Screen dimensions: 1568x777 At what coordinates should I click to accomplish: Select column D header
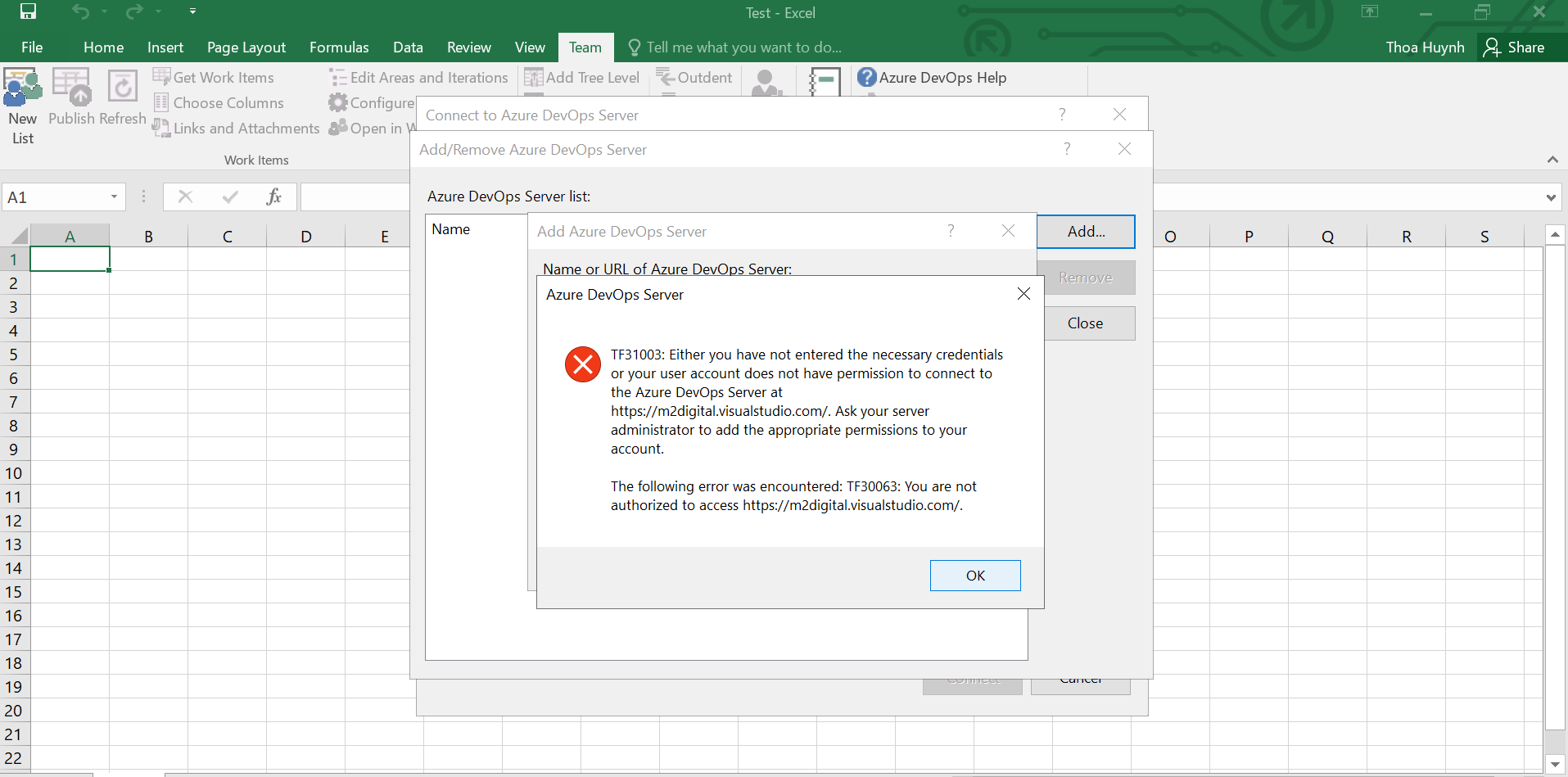tap(305, 236)
